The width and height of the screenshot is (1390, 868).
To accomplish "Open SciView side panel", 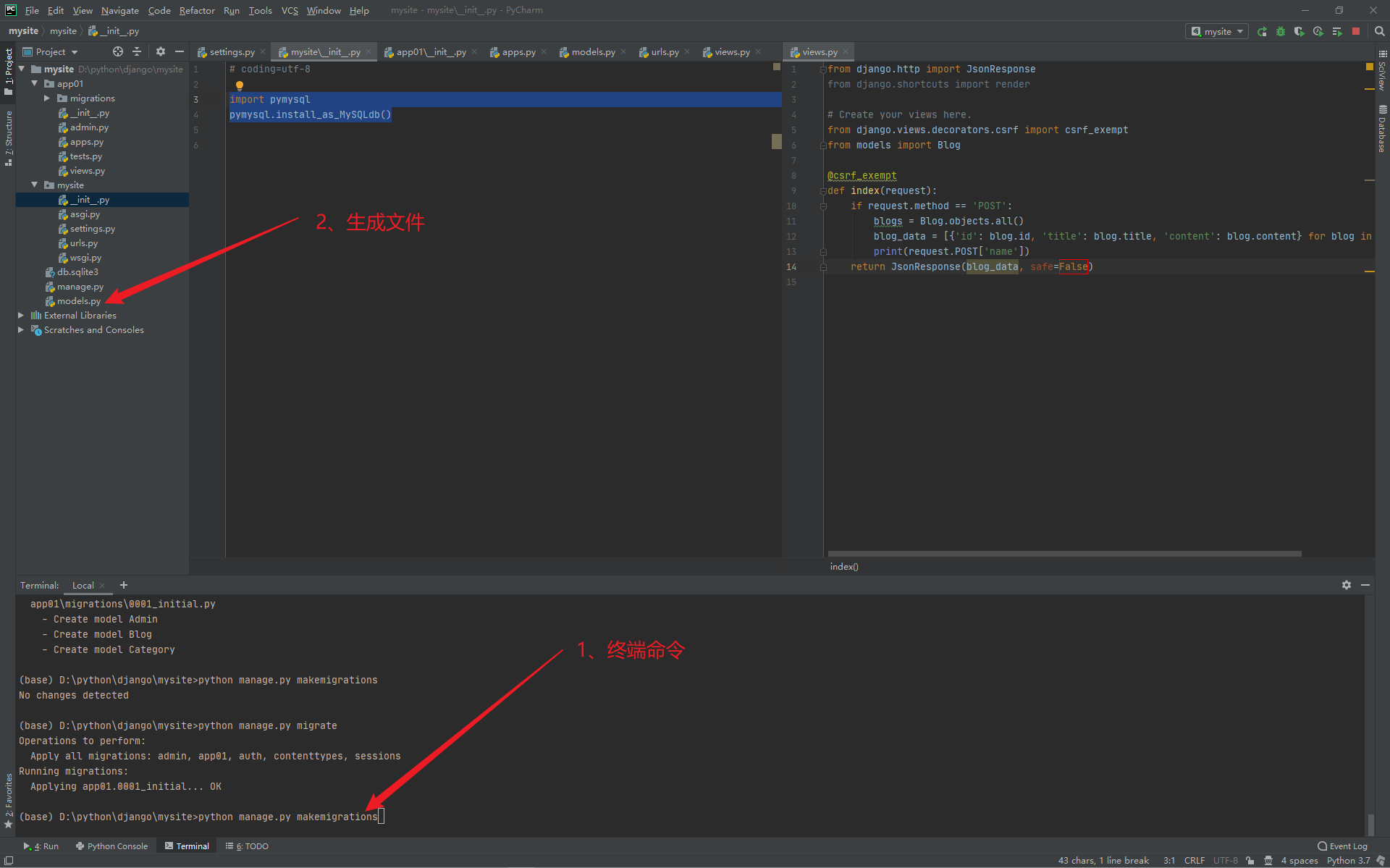I will 1382,69.
